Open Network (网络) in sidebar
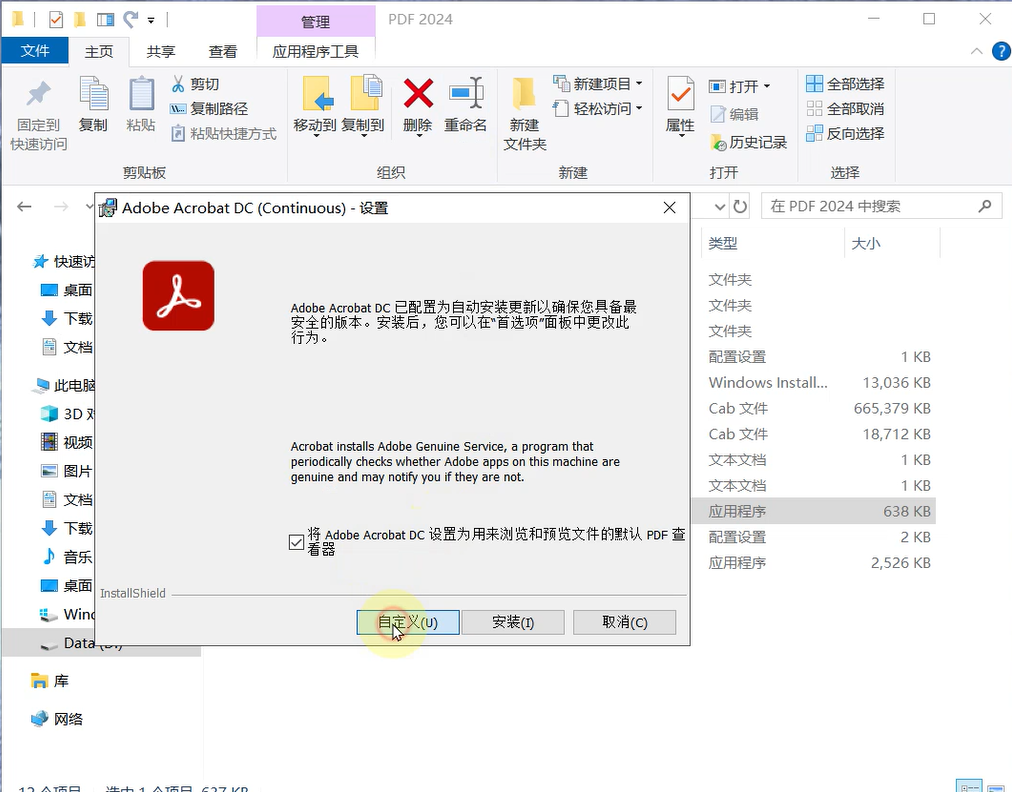Viewport: 1012px width, 792px height. [57, 719]
